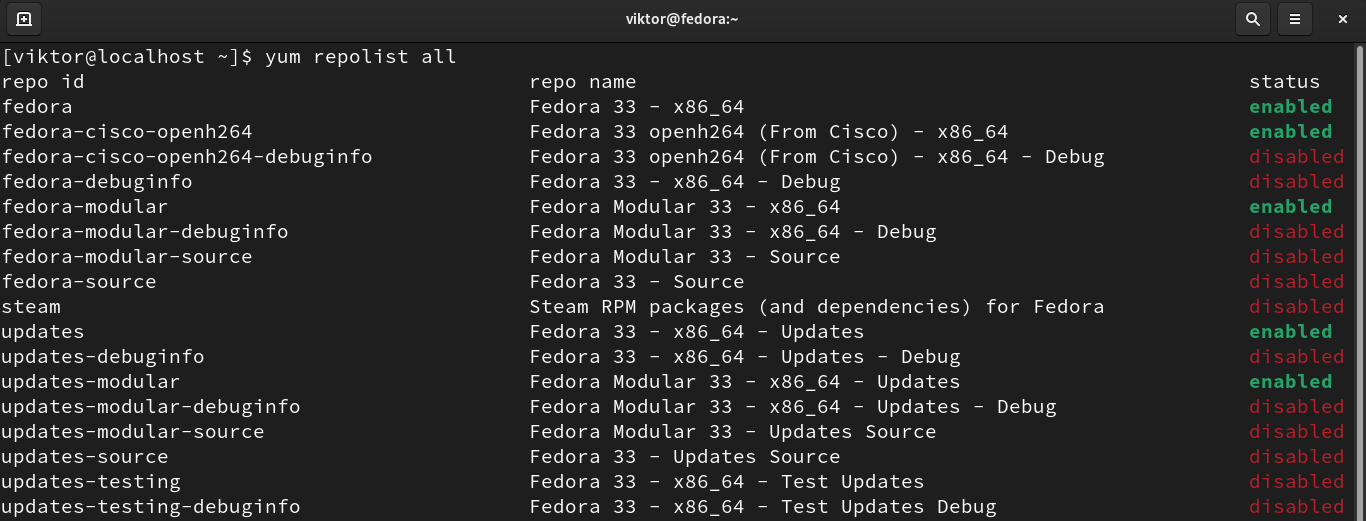The width and height of the screenshot is (1366, 521).
Task: Click the 'updates-modular-source' repo id
Action: (133, 432)
